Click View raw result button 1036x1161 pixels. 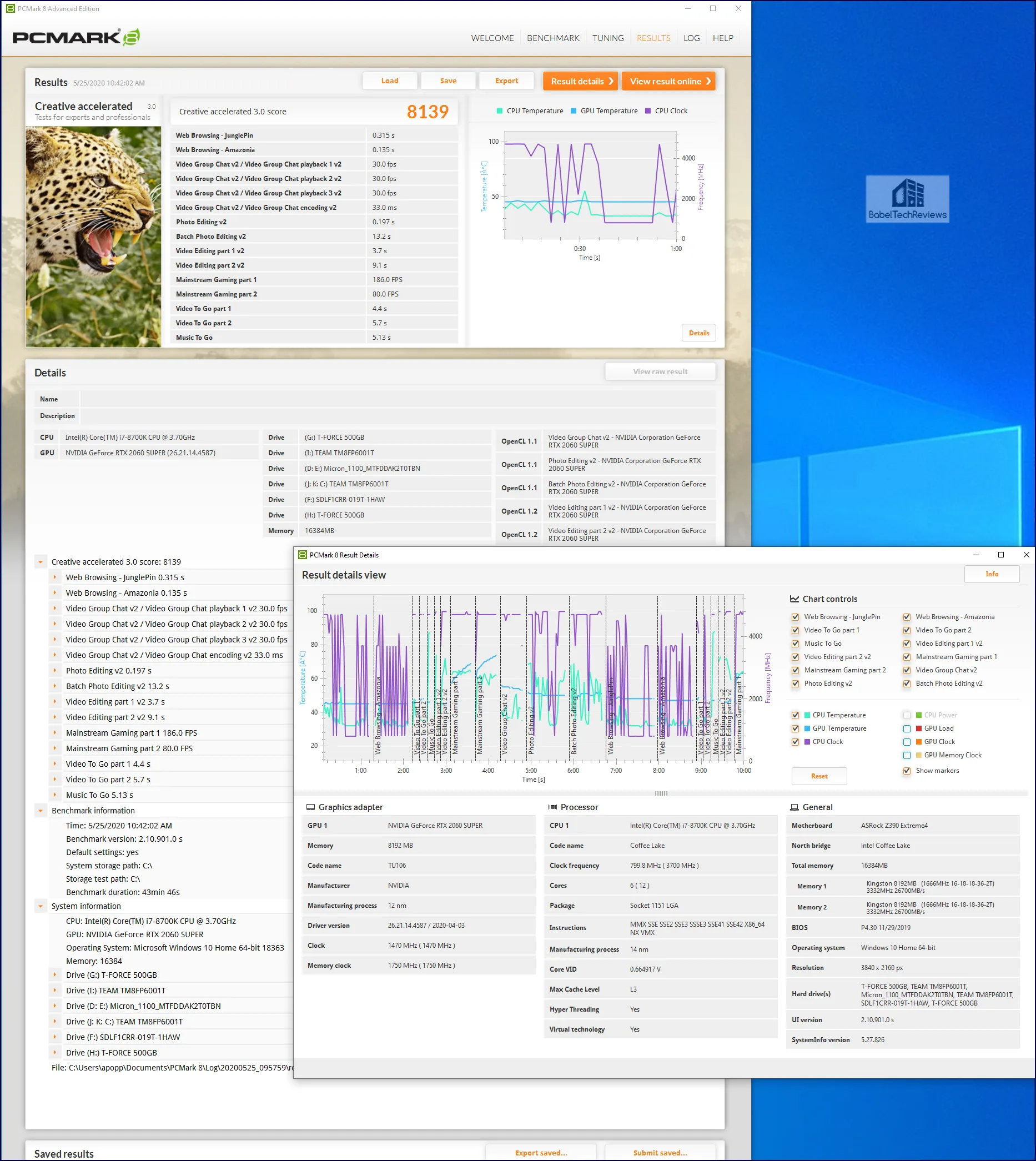(660, 371)
